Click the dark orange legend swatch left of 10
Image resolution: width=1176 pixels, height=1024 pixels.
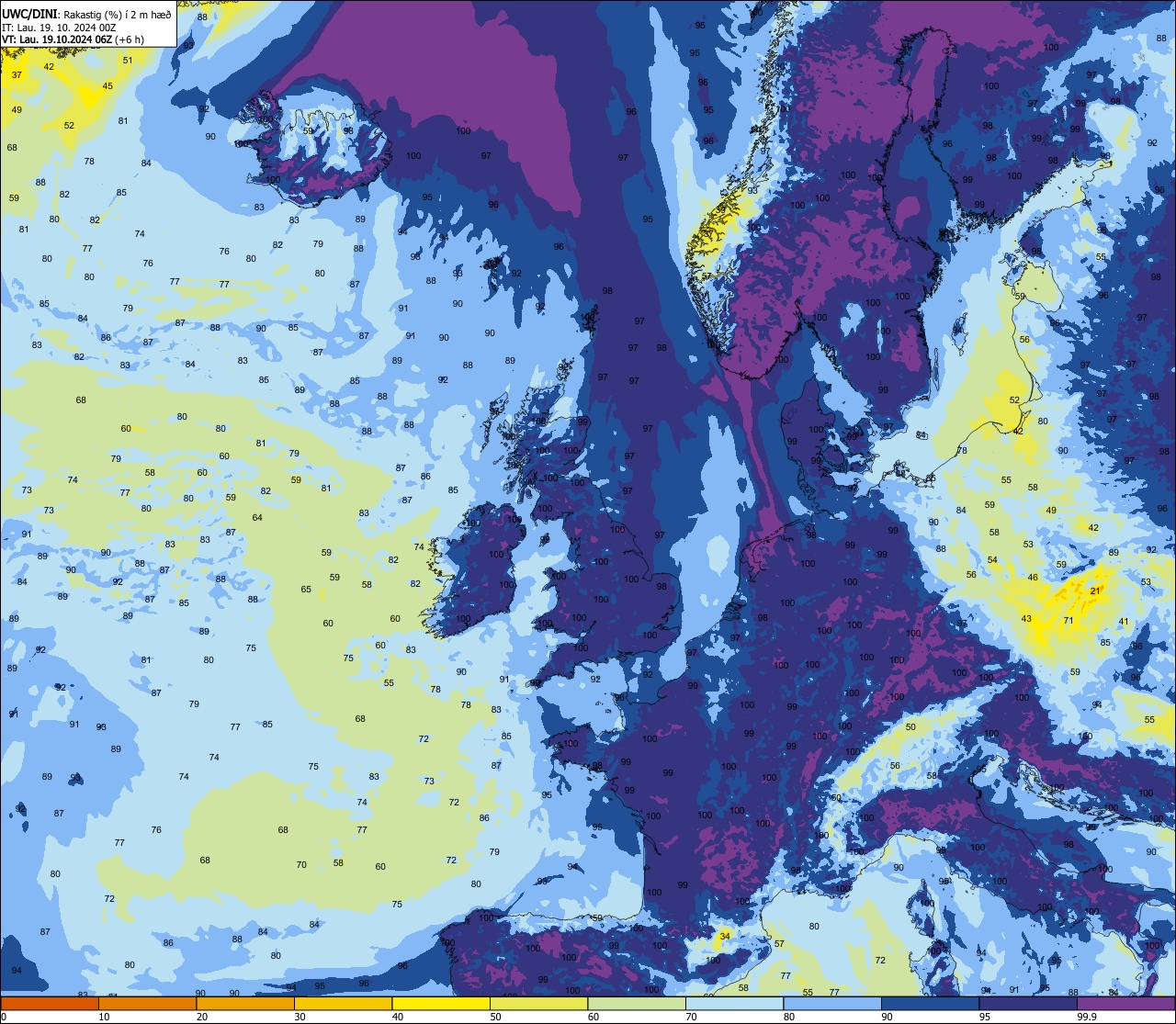(x=50, y=1003)
